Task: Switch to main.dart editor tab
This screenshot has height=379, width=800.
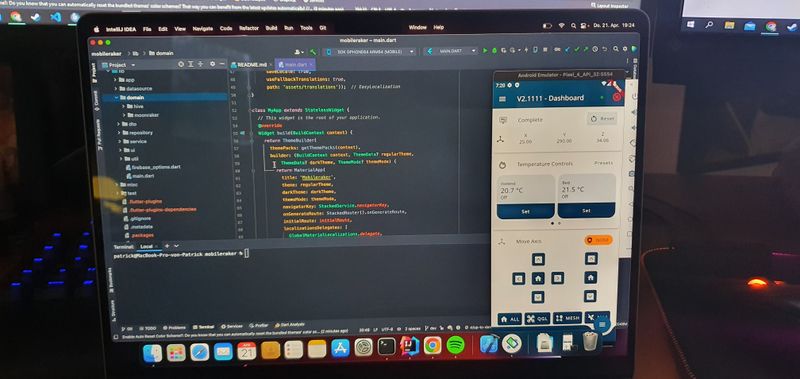Action: coord(294,65)
